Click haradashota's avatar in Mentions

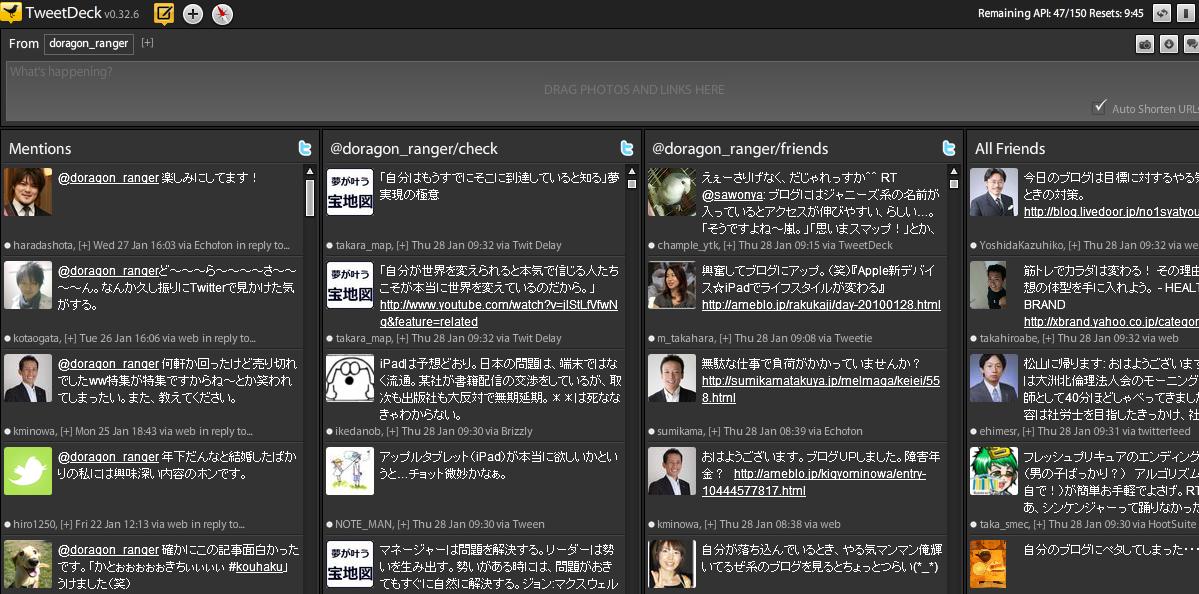(28, 192)
